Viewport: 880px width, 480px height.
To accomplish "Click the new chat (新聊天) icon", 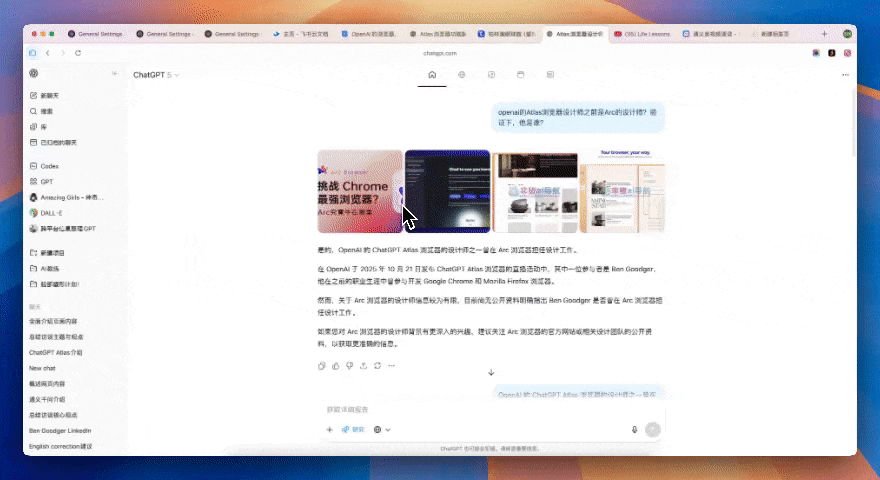I will coord(33,95).
